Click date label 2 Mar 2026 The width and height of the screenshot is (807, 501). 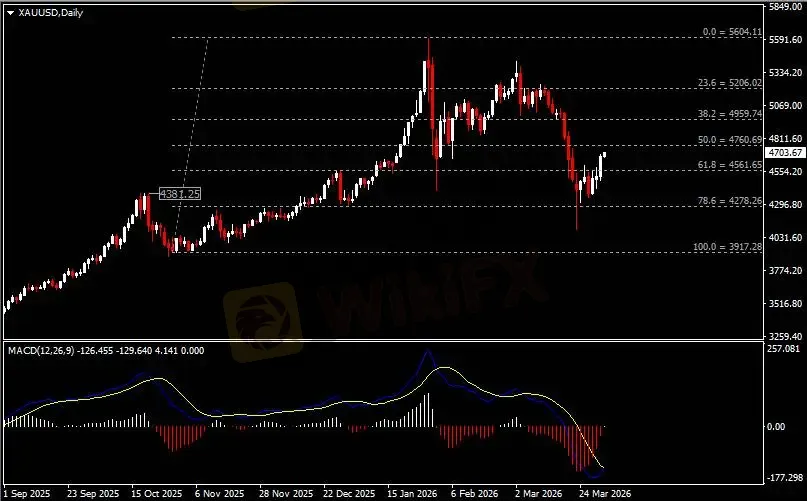[x=540, y=494]
